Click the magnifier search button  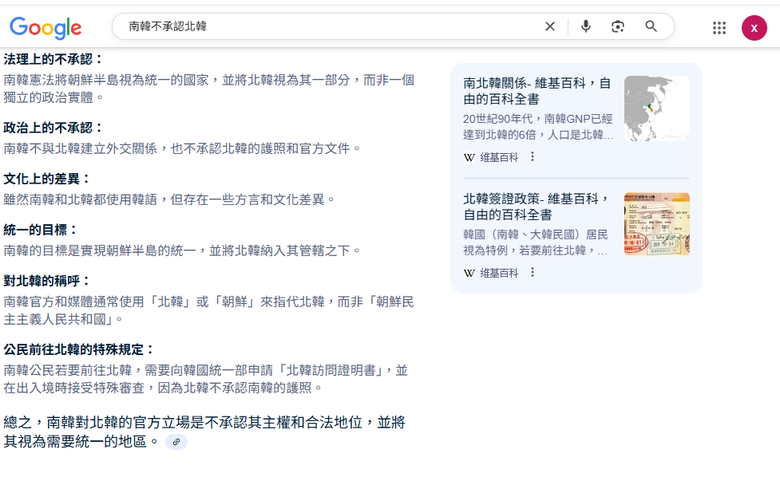tap(651, 26)
